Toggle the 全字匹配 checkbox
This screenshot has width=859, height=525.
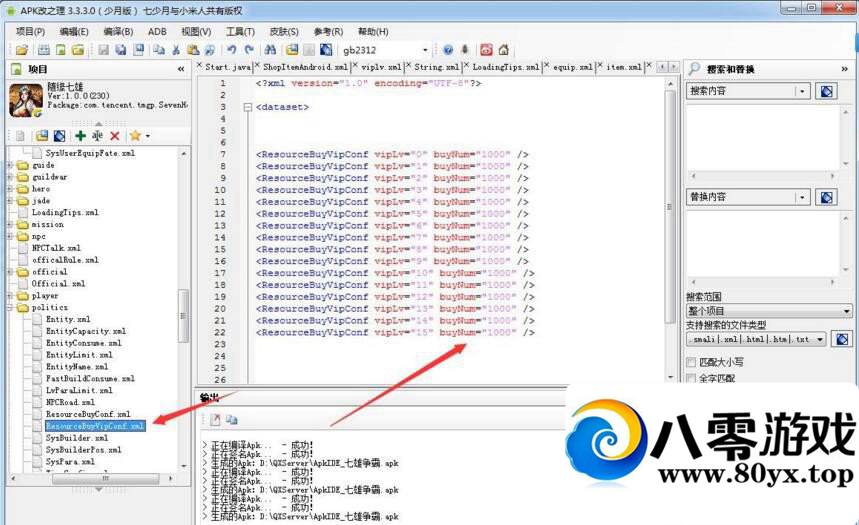pyautogui.click(x=691, y=379)
